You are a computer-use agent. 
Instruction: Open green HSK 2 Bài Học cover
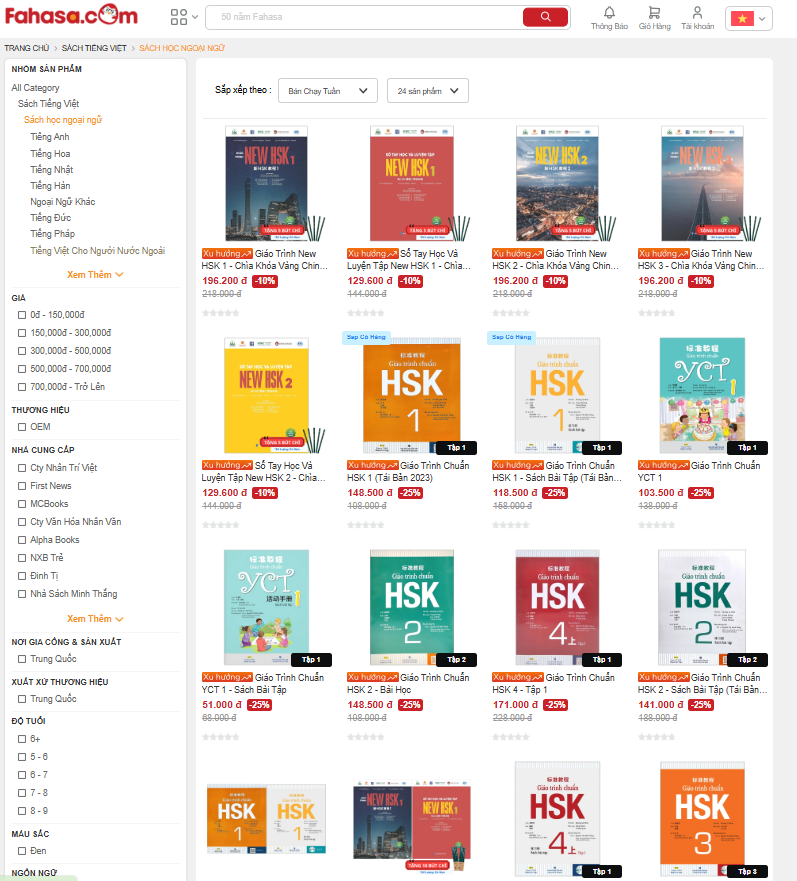click(x=412, y=607)
